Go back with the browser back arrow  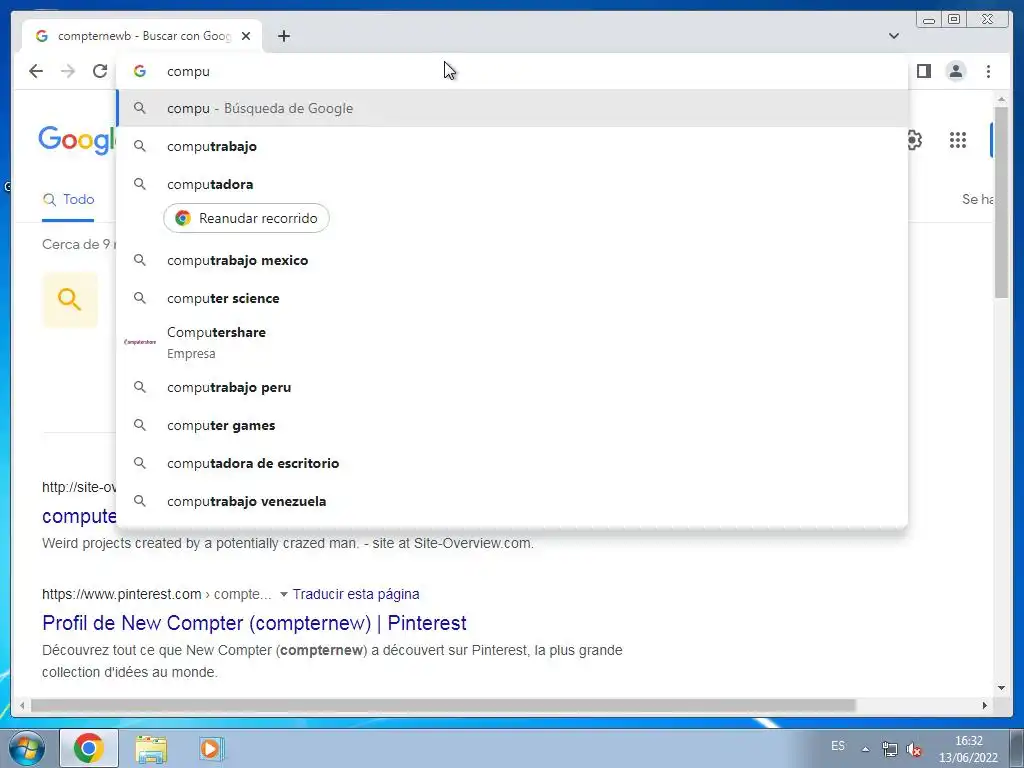36,71
